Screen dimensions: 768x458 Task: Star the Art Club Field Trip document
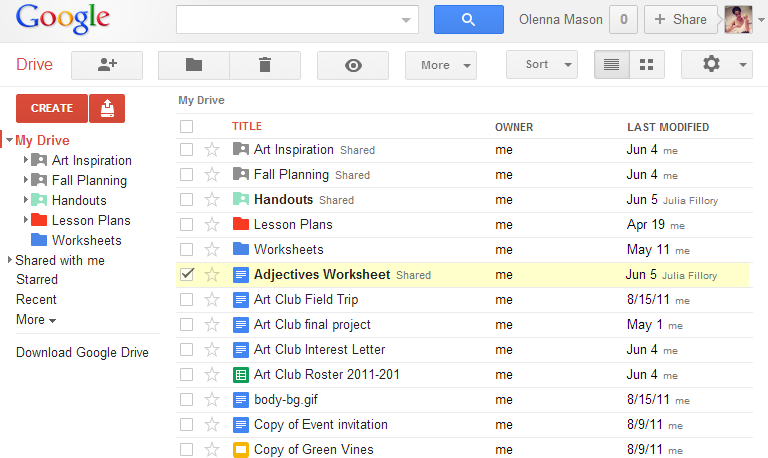211,300
